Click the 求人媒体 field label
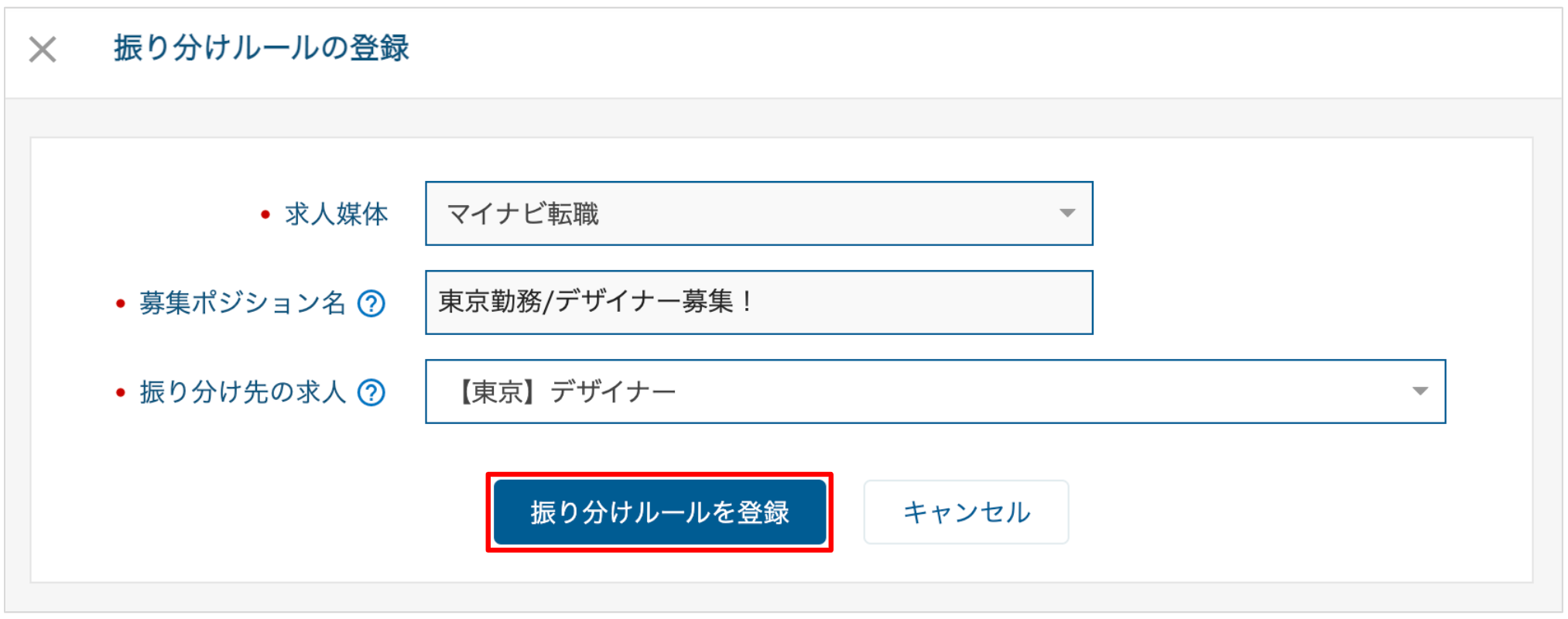The image size is (1568, 619). pyautogui.click(x=337, y=214)
